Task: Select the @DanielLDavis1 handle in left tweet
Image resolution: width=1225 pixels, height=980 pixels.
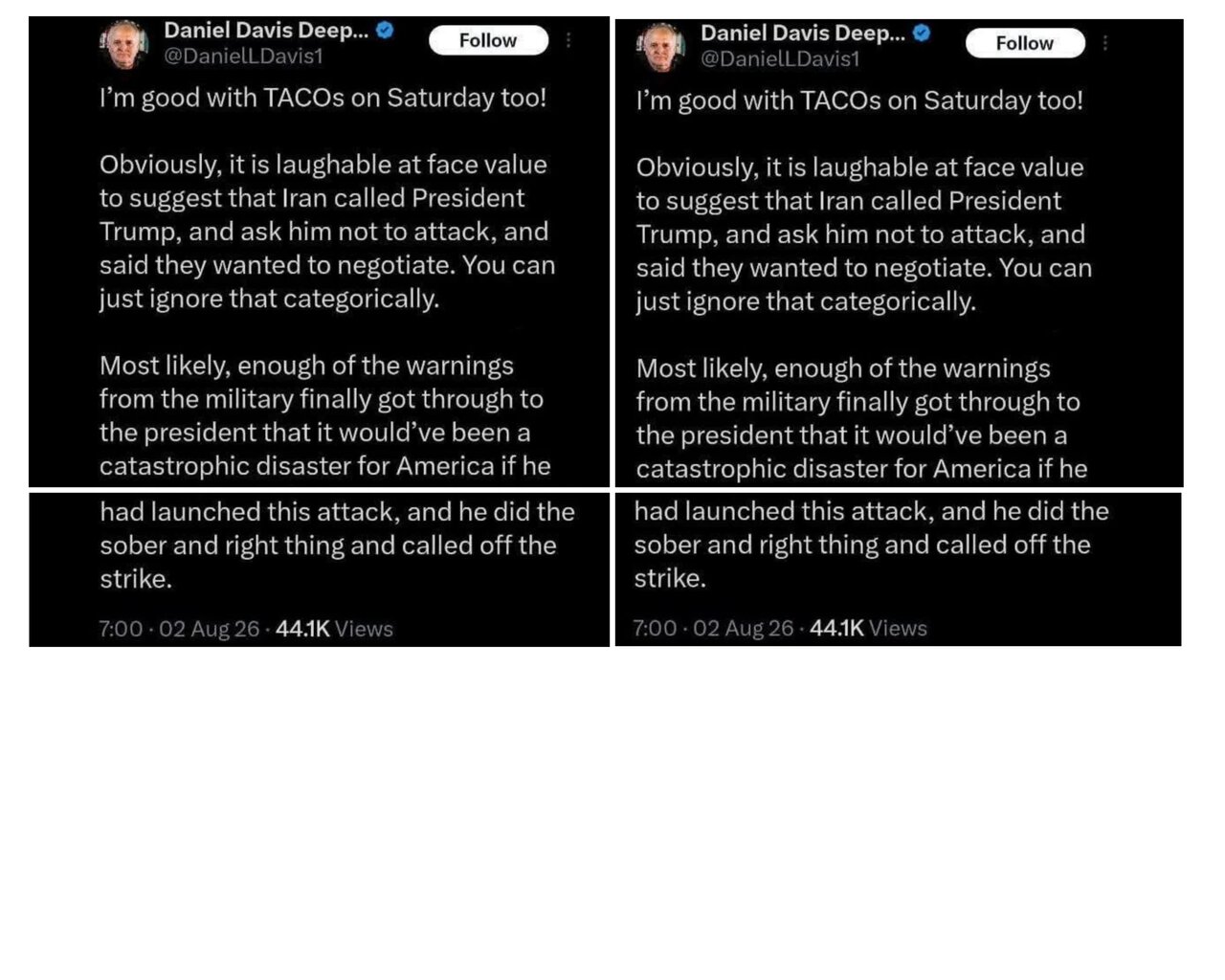Action: 243,56
